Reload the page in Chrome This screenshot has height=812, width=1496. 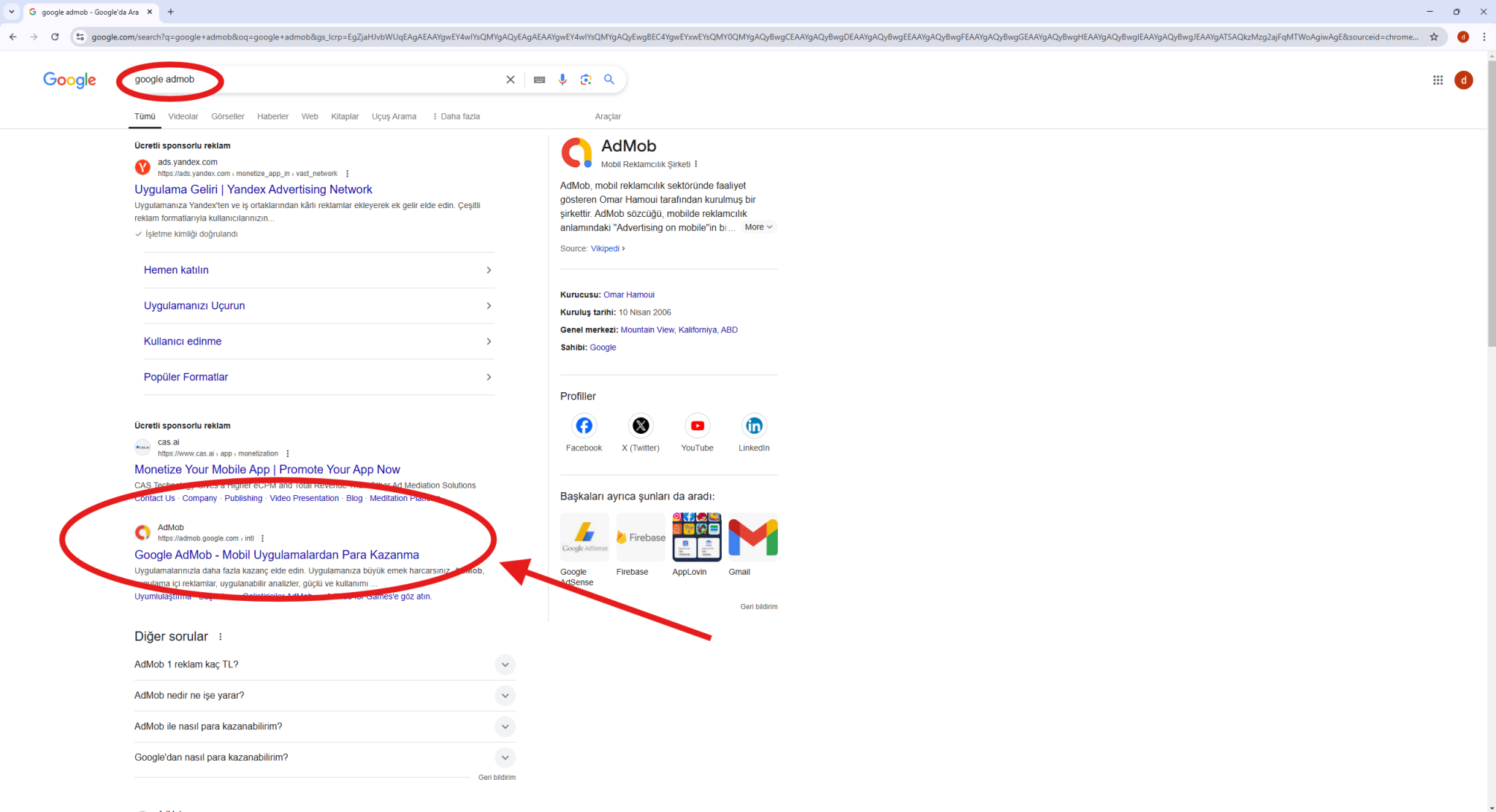55,37
